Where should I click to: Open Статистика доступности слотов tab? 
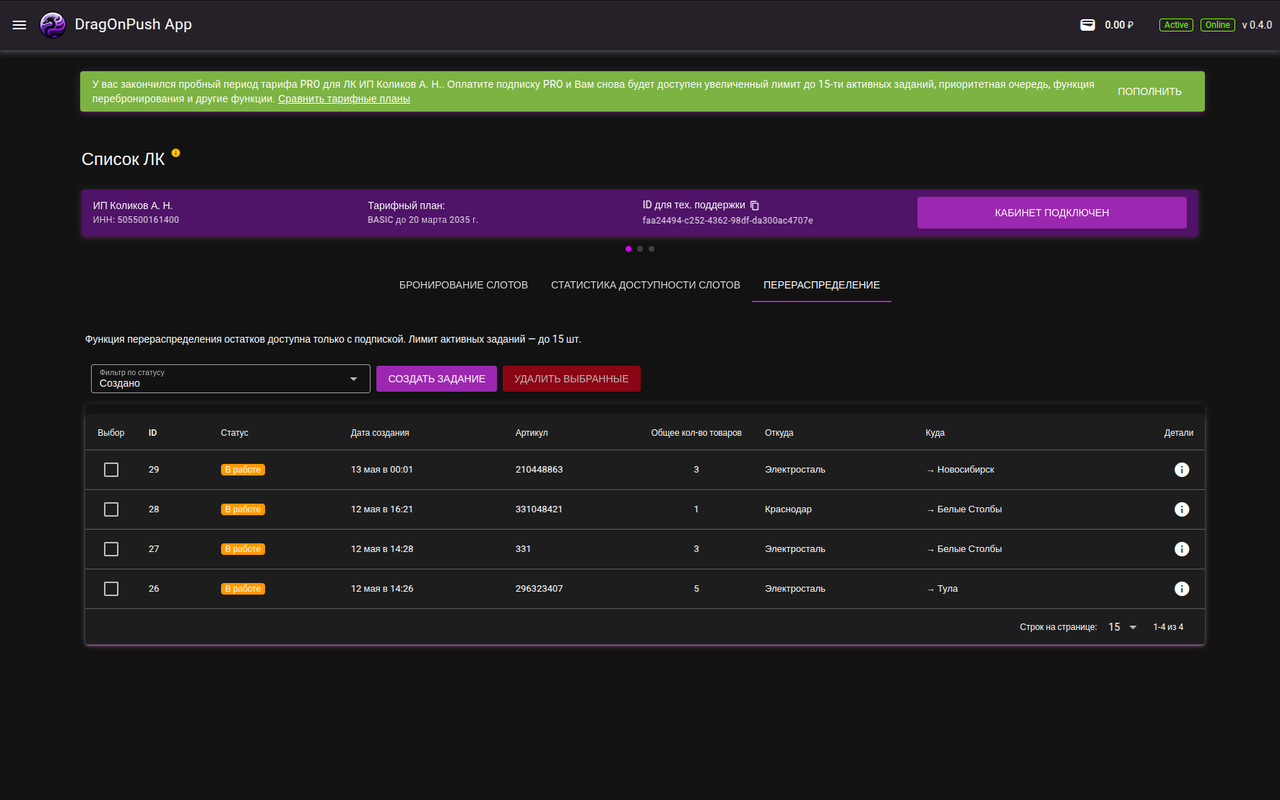click(x=645, y=285)
